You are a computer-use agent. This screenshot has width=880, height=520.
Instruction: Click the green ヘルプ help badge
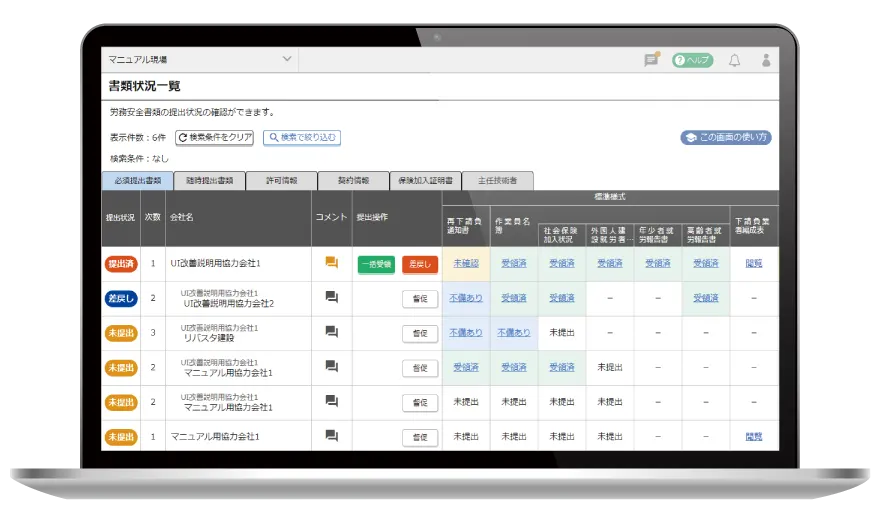pyautogui.click(x=693, y=60)
